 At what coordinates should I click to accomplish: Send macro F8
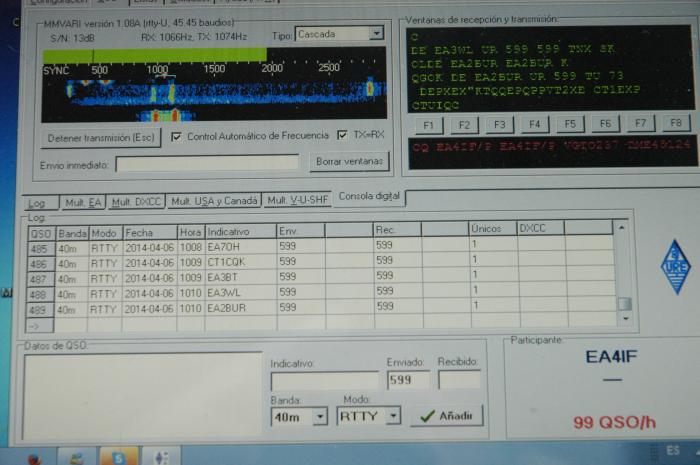click(676, 122)
